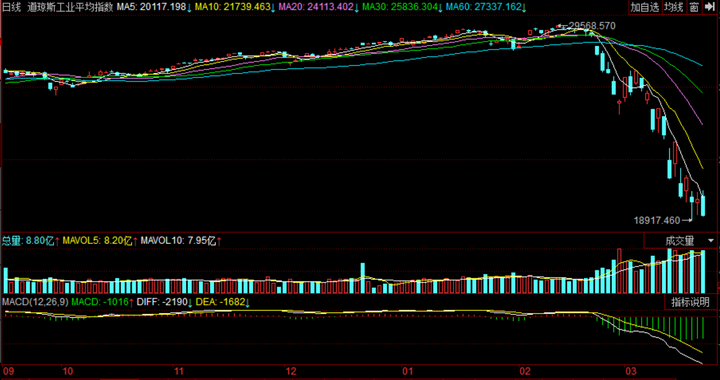720x380 pixels.
Task: Click the DIFF: -2190 value
Action: point(162,302)
